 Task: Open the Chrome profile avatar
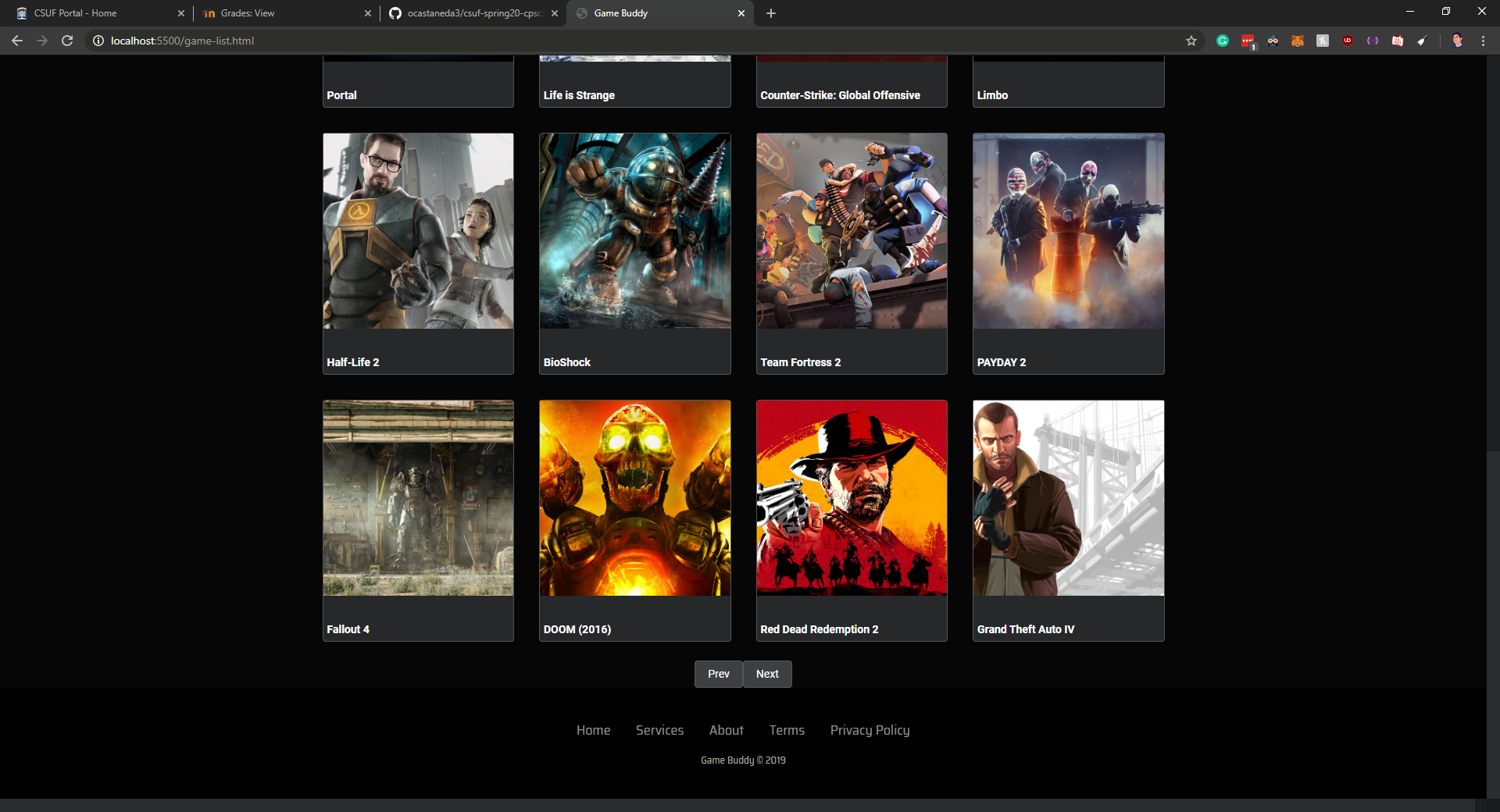pyautogui.click(x=1458, y=41)
